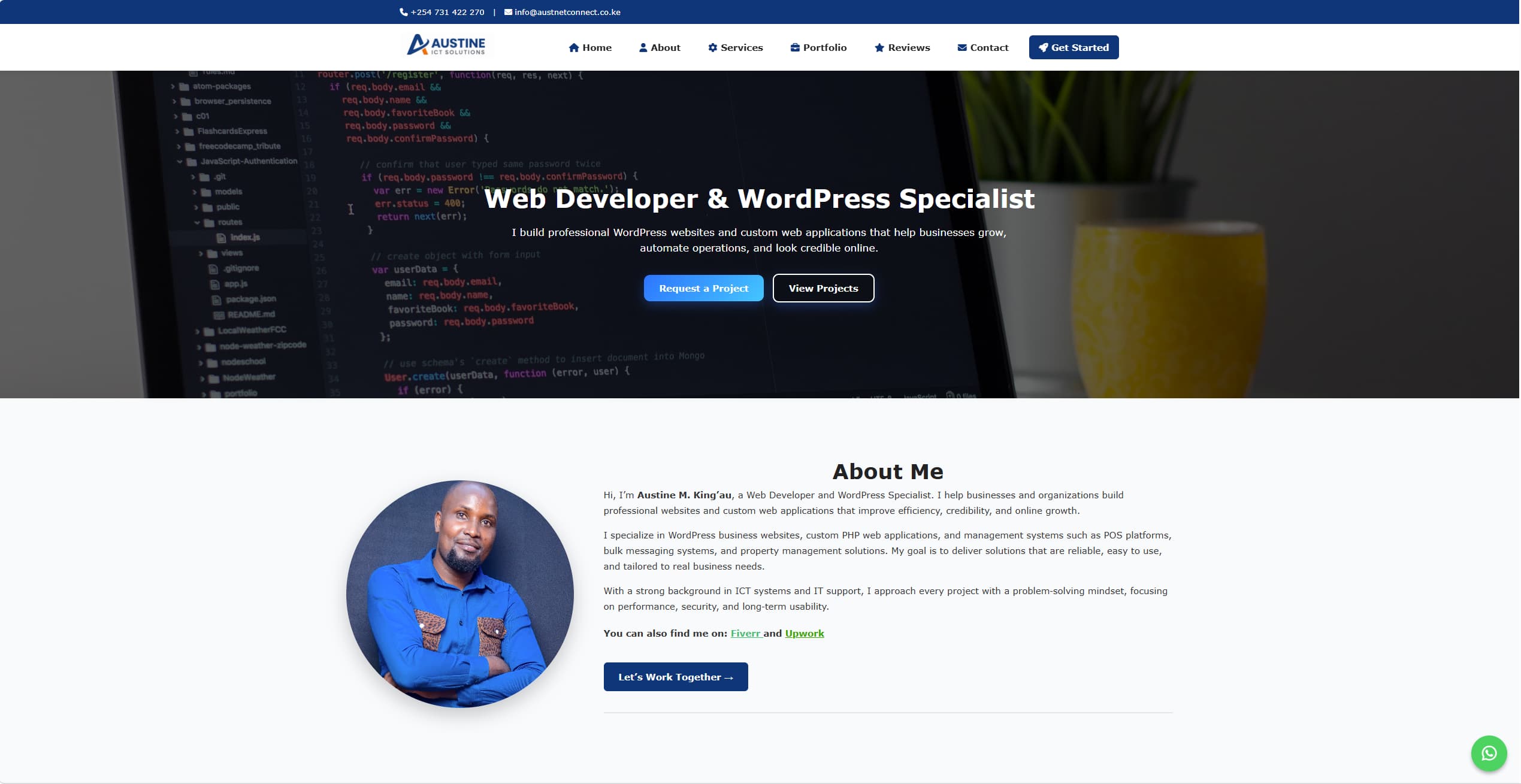The width and height of the screenshot is (1521, 784).
Task: Open the Fiverr profile link
Action: coord(745,634)
